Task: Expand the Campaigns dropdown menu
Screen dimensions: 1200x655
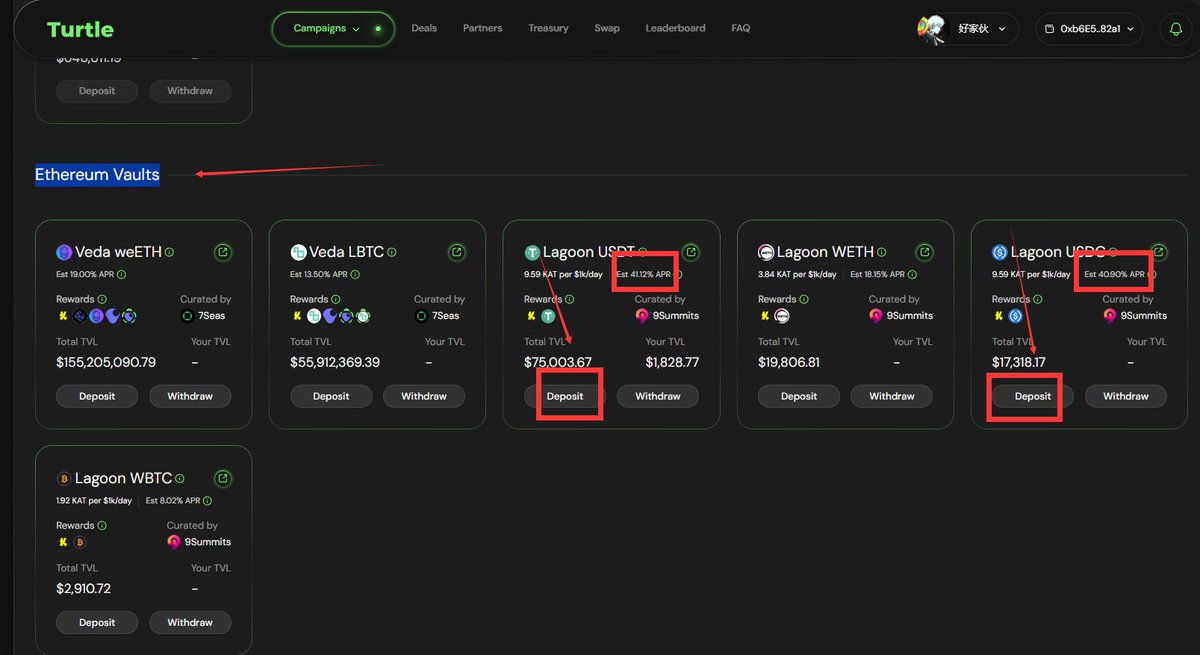Action: [334, 29]
